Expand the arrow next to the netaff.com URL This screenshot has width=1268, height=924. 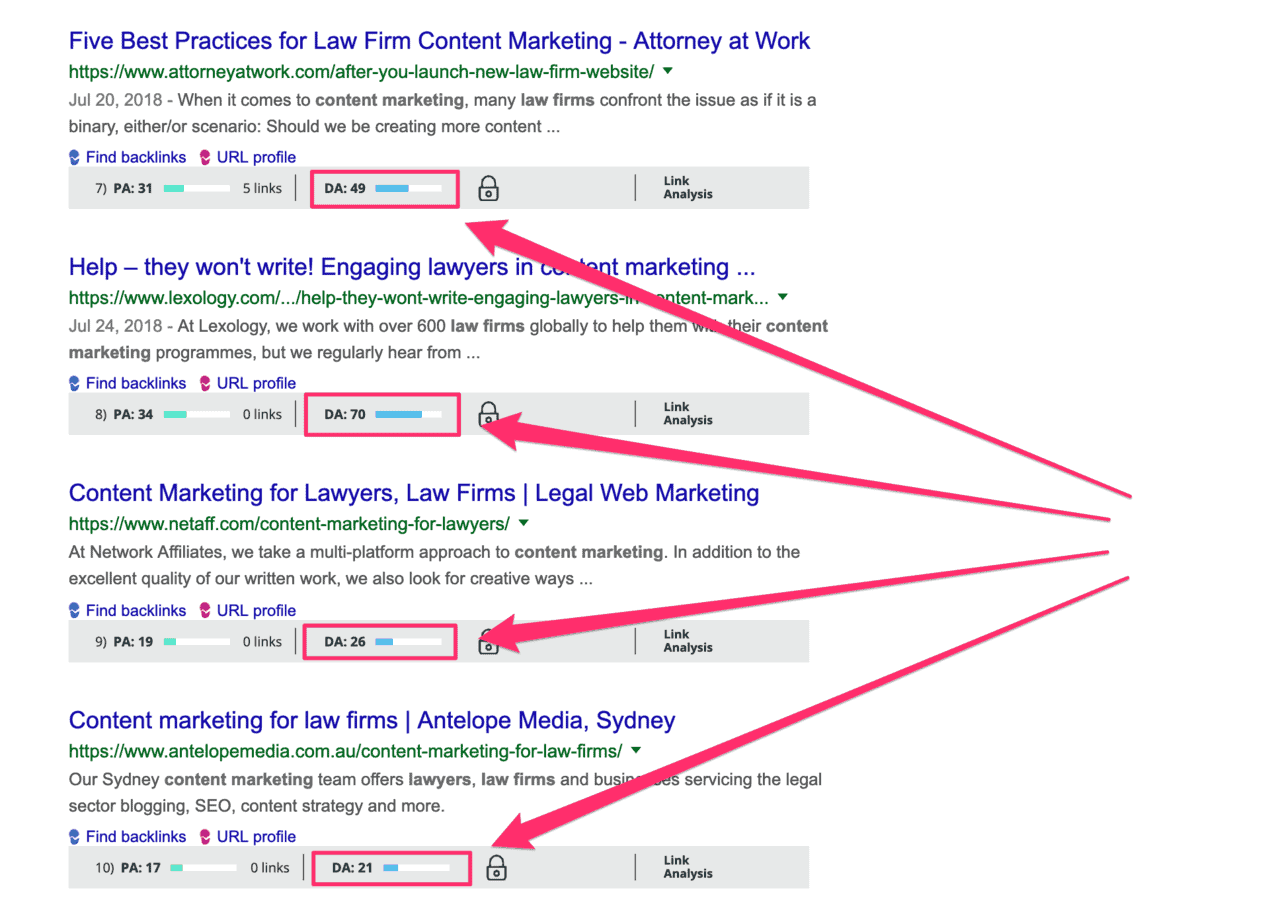click(x=524, y=522)
